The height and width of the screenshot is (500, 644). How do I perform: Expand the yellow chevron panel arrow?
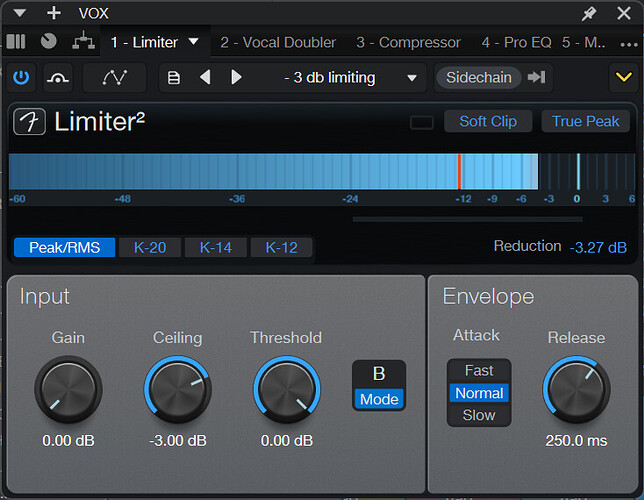(x=623, y=77)
